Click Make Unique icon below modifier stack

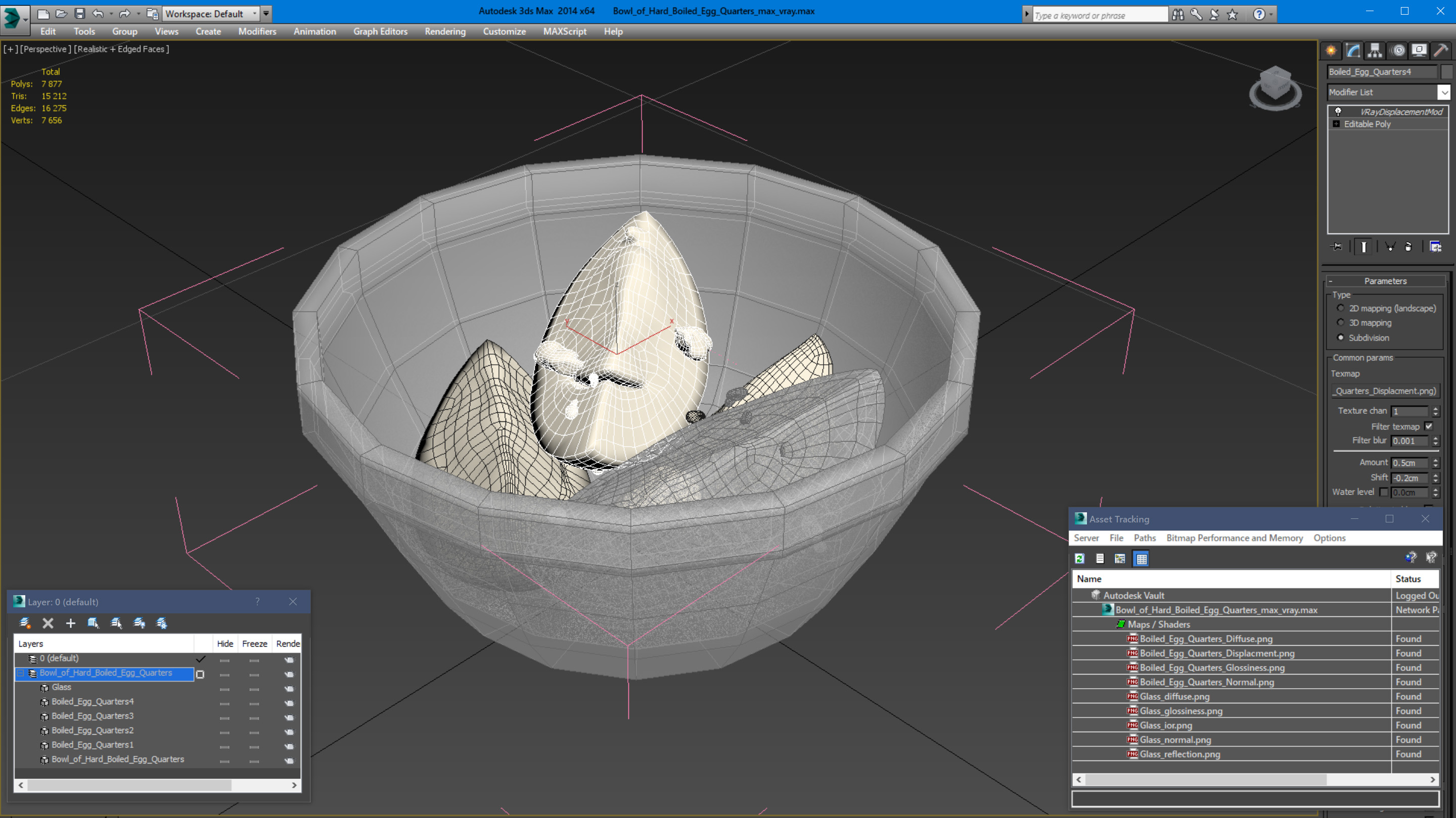[1390, 247]
